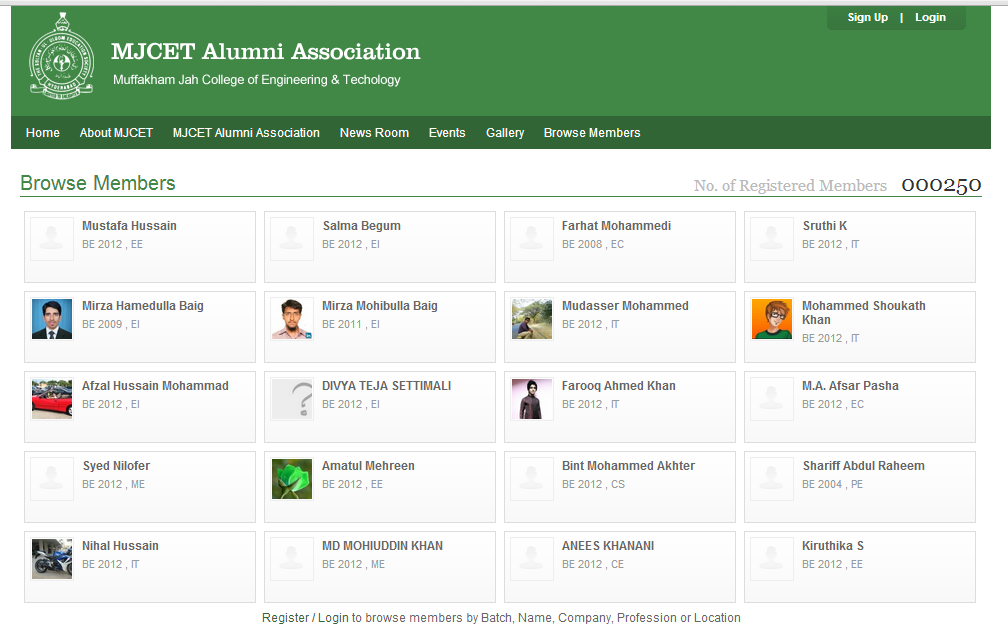Viewport: 1008px width, 638px height.
Task: Click the name Bint Mohammed Akhter
Action: tap(629, 466)
